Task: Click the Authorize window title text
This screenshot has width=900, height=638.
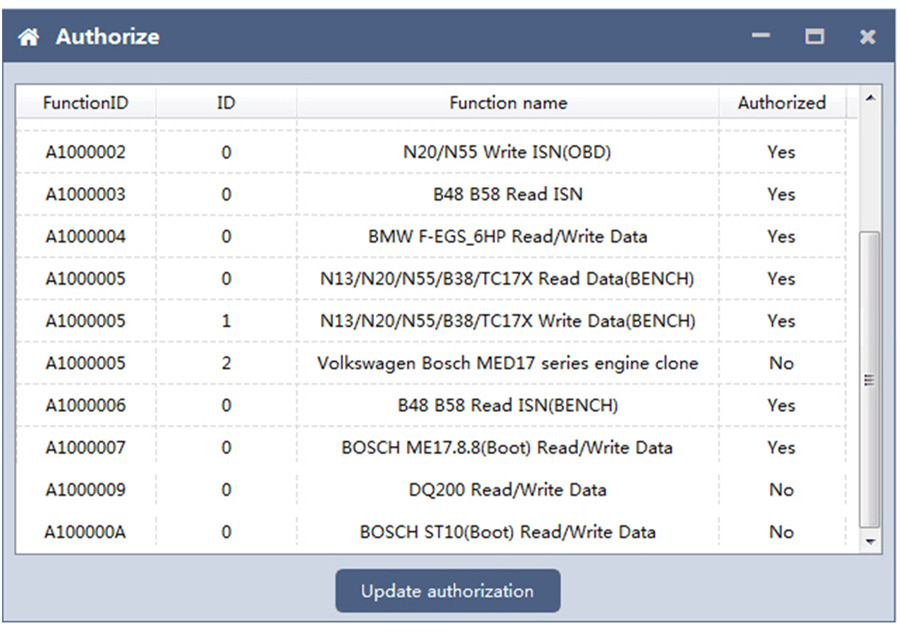Action: (x=108, y=37)
